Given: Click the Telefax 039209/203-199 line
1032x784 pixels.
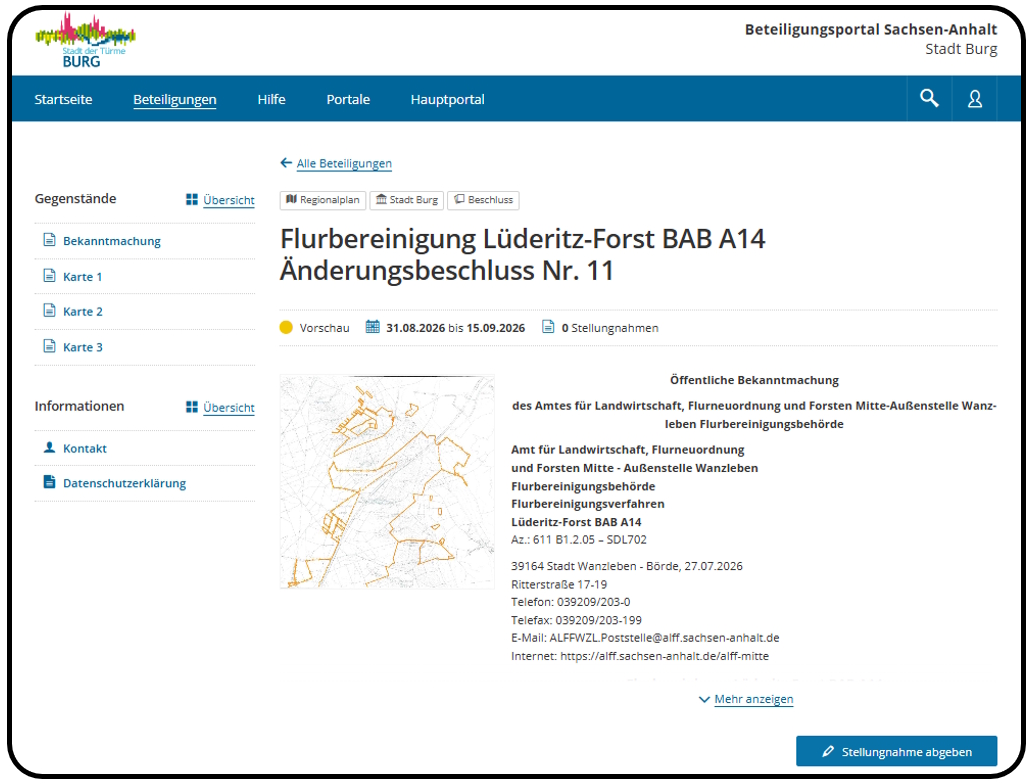Looking at the screenshot, I should point(577,620).
